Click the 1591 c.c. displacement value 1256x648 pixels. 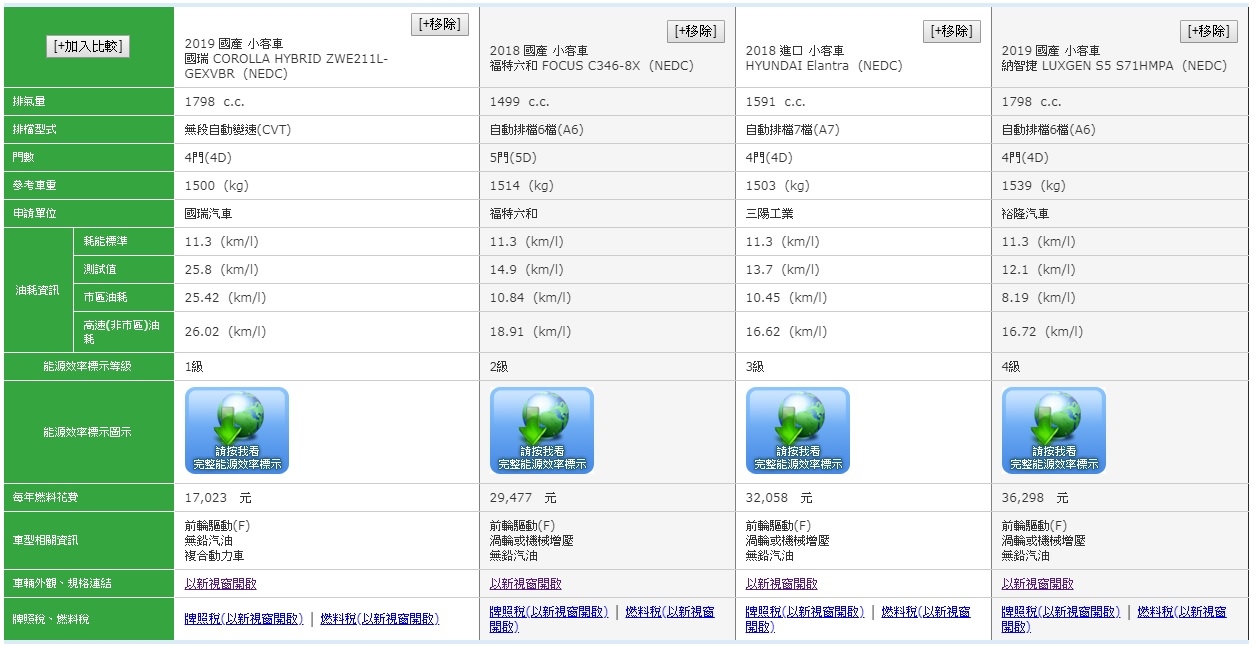click(775, 102)
